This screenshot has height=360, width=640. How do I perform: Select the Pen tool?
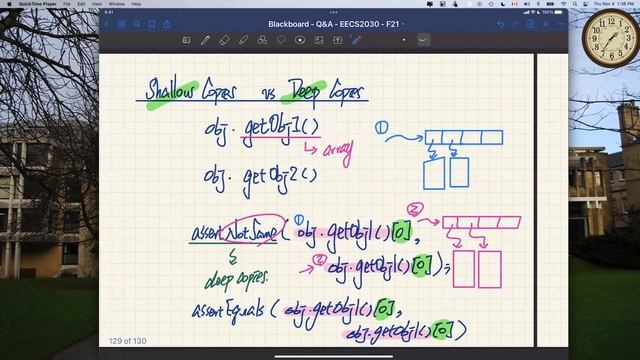[x=205, y=40]
